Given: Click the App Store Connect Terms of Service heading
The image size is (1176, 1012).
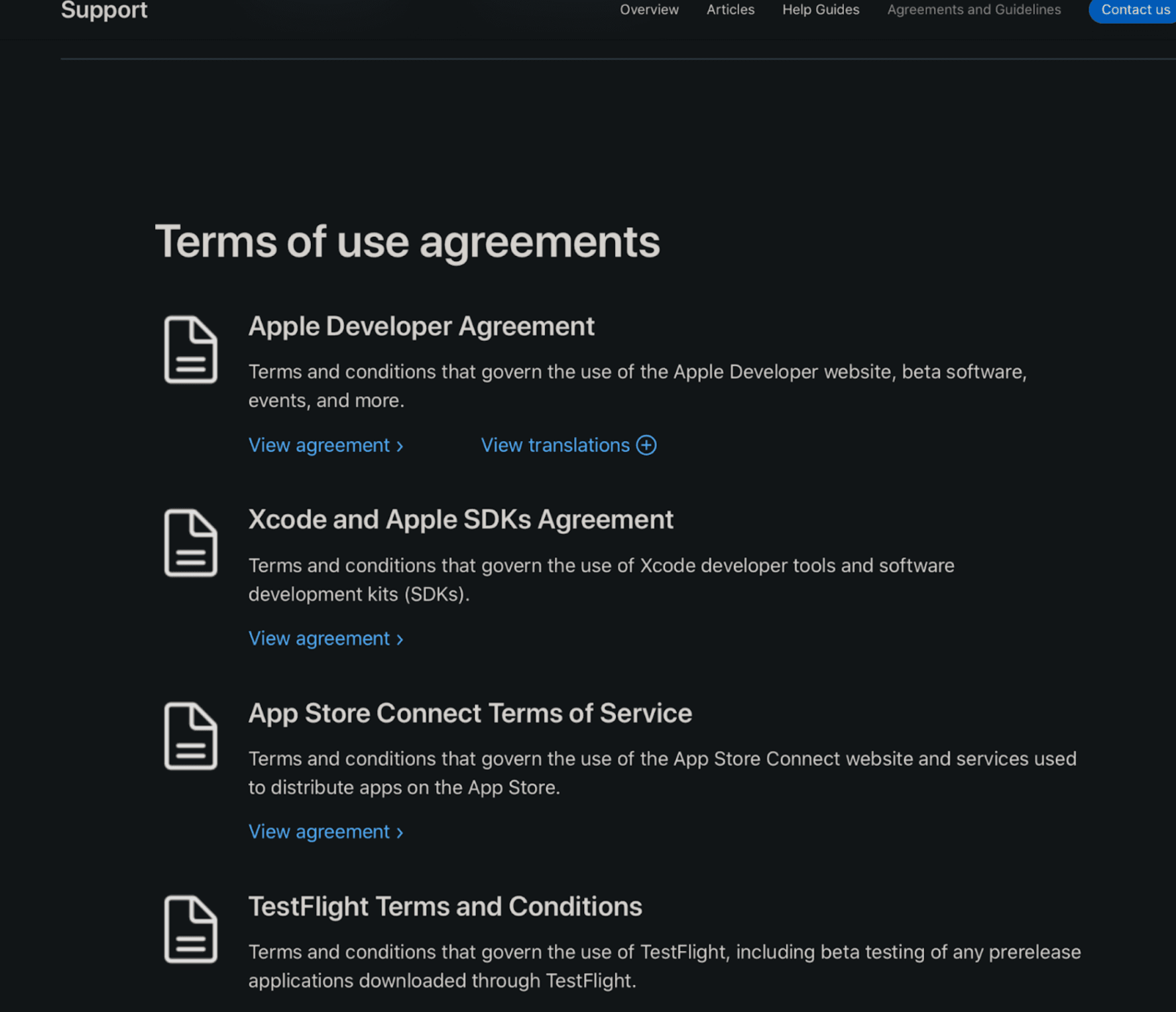Looking at the screenshot, I should (x=470, y=713).
